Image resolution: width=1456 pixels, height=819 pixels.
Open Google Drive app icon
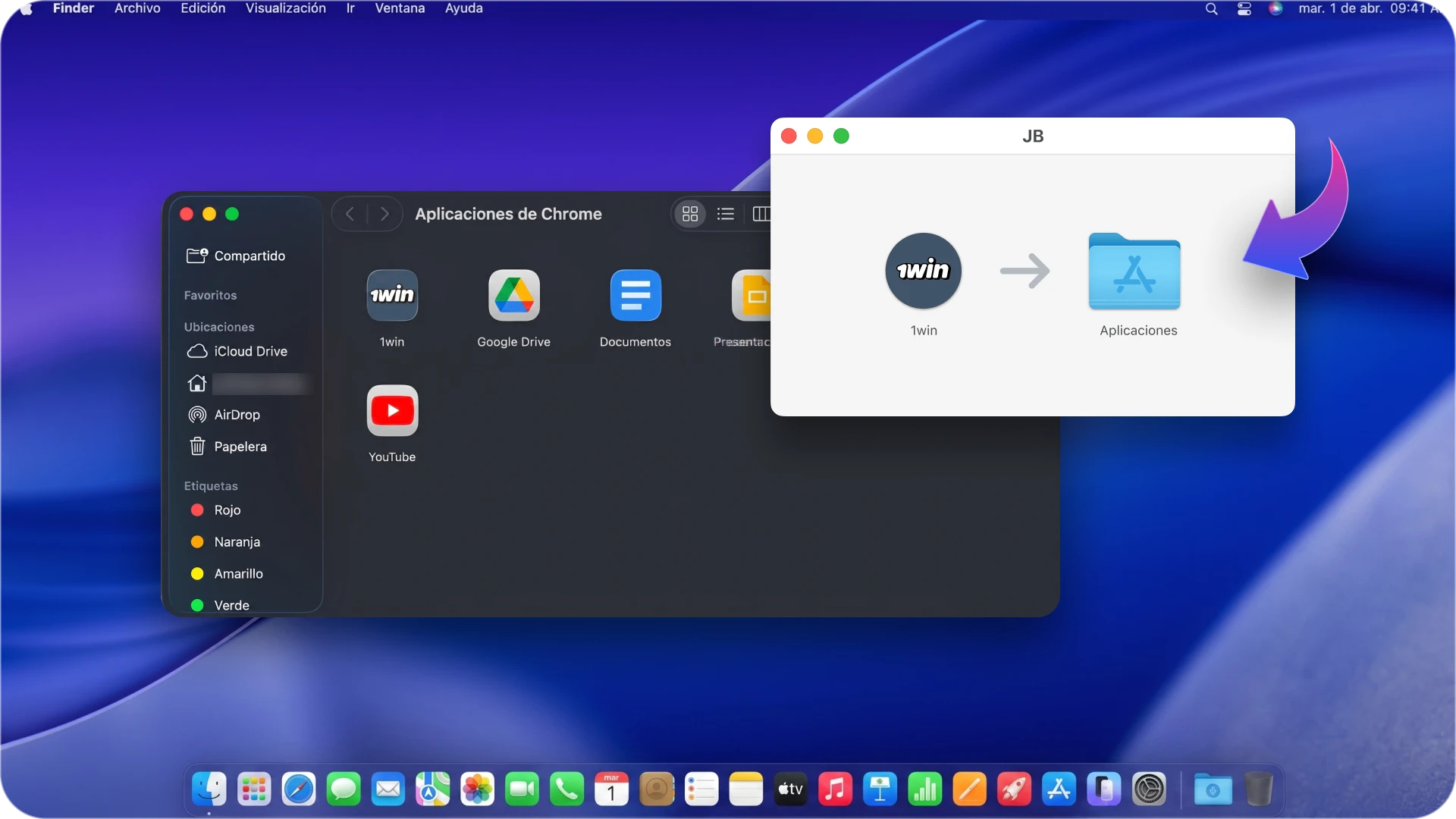pos(514,295)
